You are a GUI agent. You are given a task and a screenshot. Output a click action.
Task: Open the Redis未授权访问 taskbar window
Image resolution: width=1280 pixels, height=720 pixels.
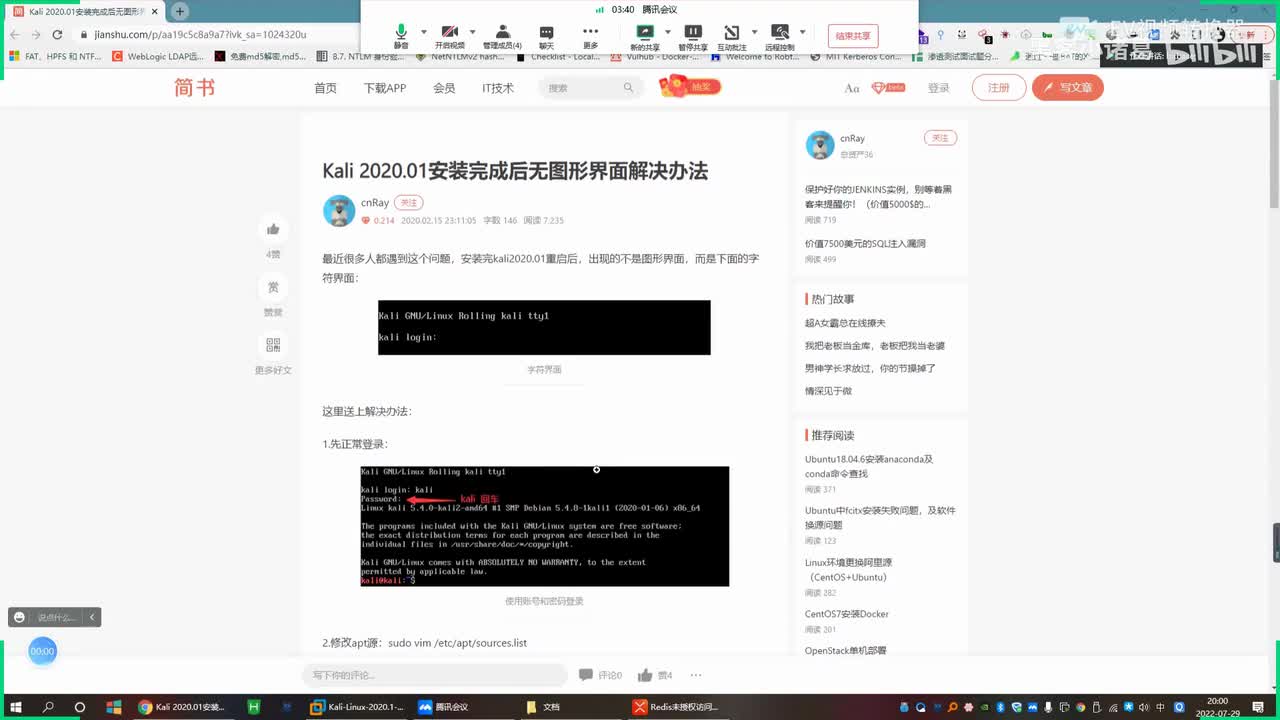676,707
